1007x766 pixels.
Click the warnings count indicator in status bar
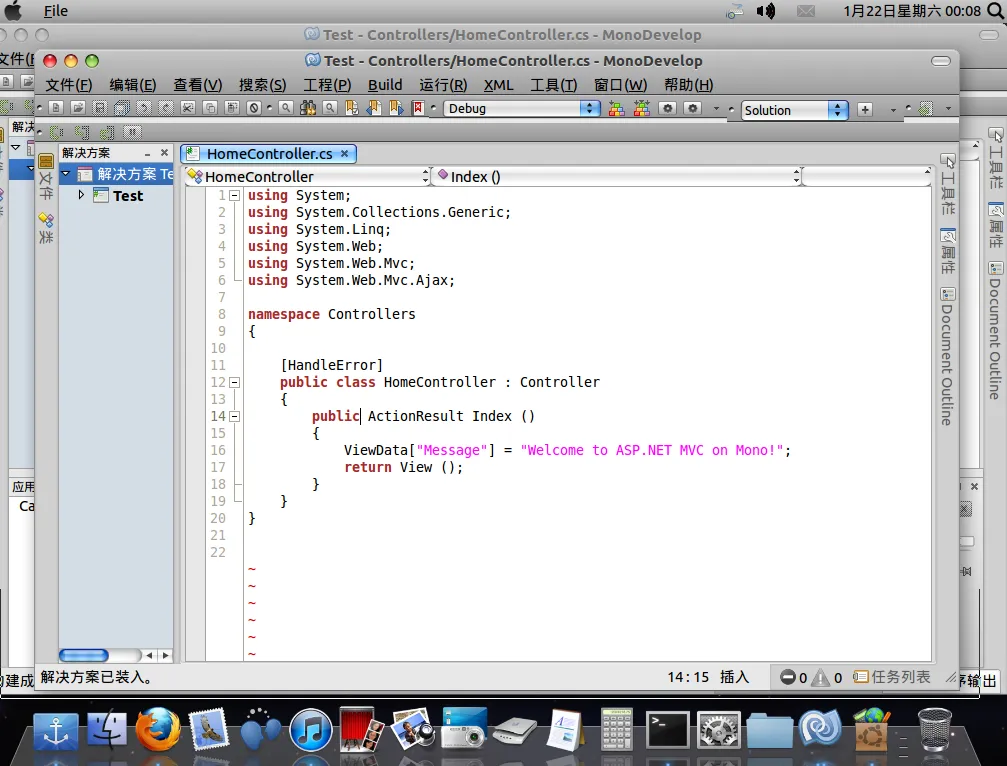[828, 677]
